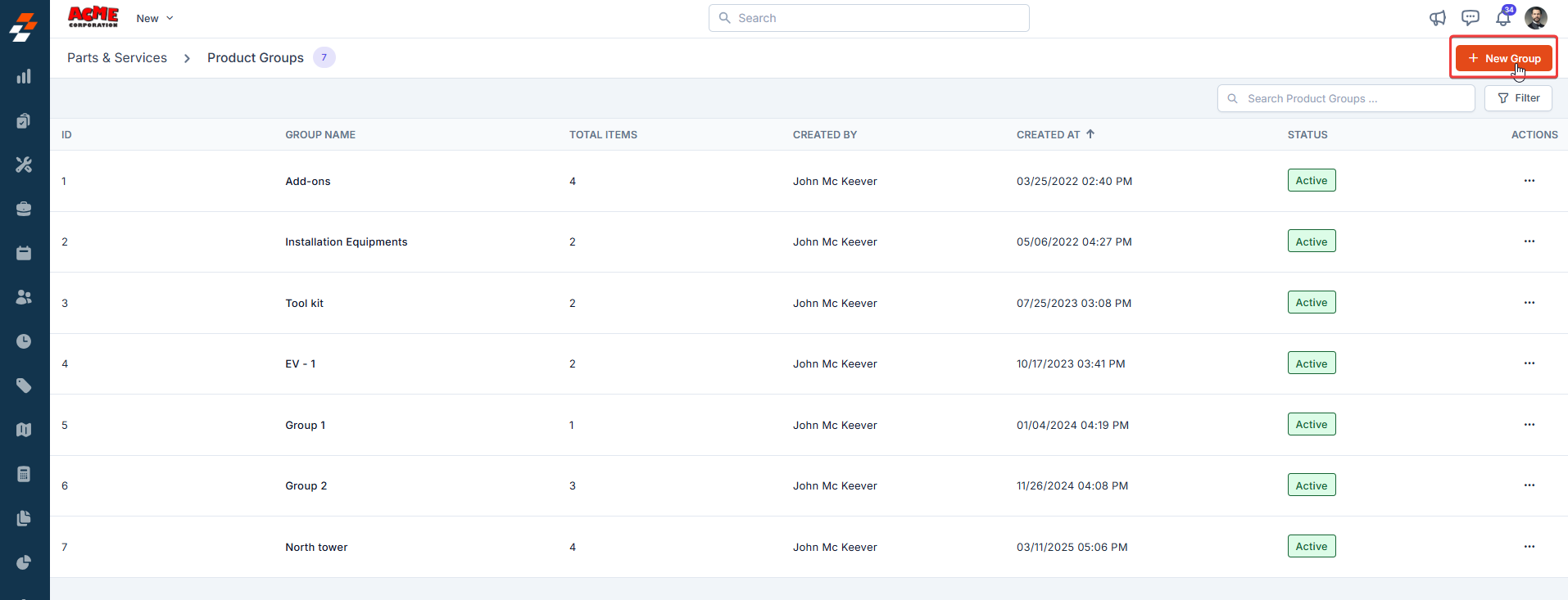Open the briefcase icon in sidebar

coord(24,209)
